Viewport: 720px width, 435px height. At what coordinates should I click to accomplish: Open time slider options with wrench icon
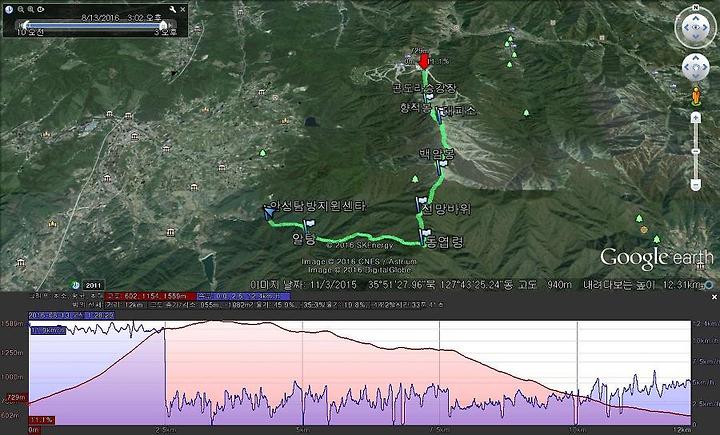pos(173,9)
